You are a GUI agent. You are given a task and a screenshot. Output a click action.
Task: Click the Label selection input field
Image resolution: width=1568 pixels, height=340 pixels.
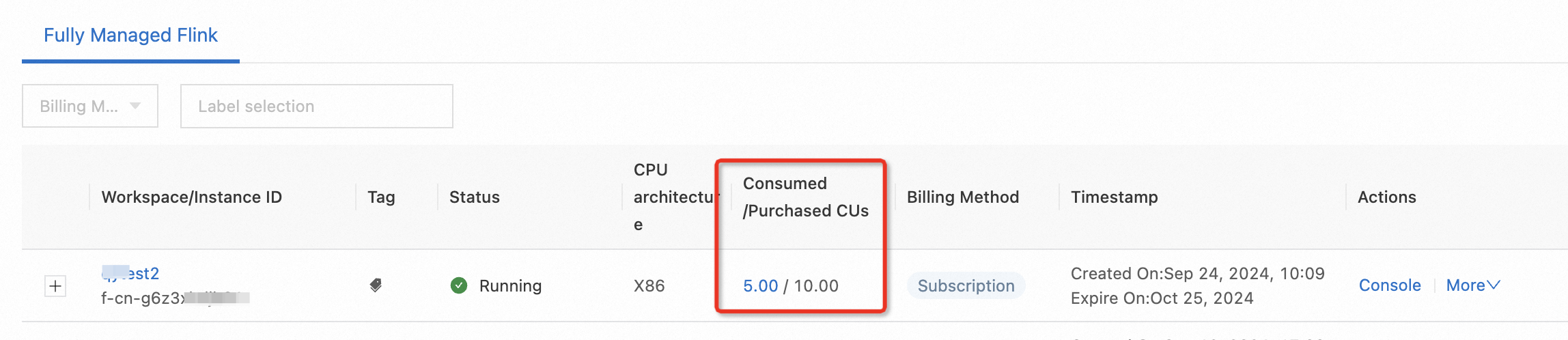coord(316,106)
